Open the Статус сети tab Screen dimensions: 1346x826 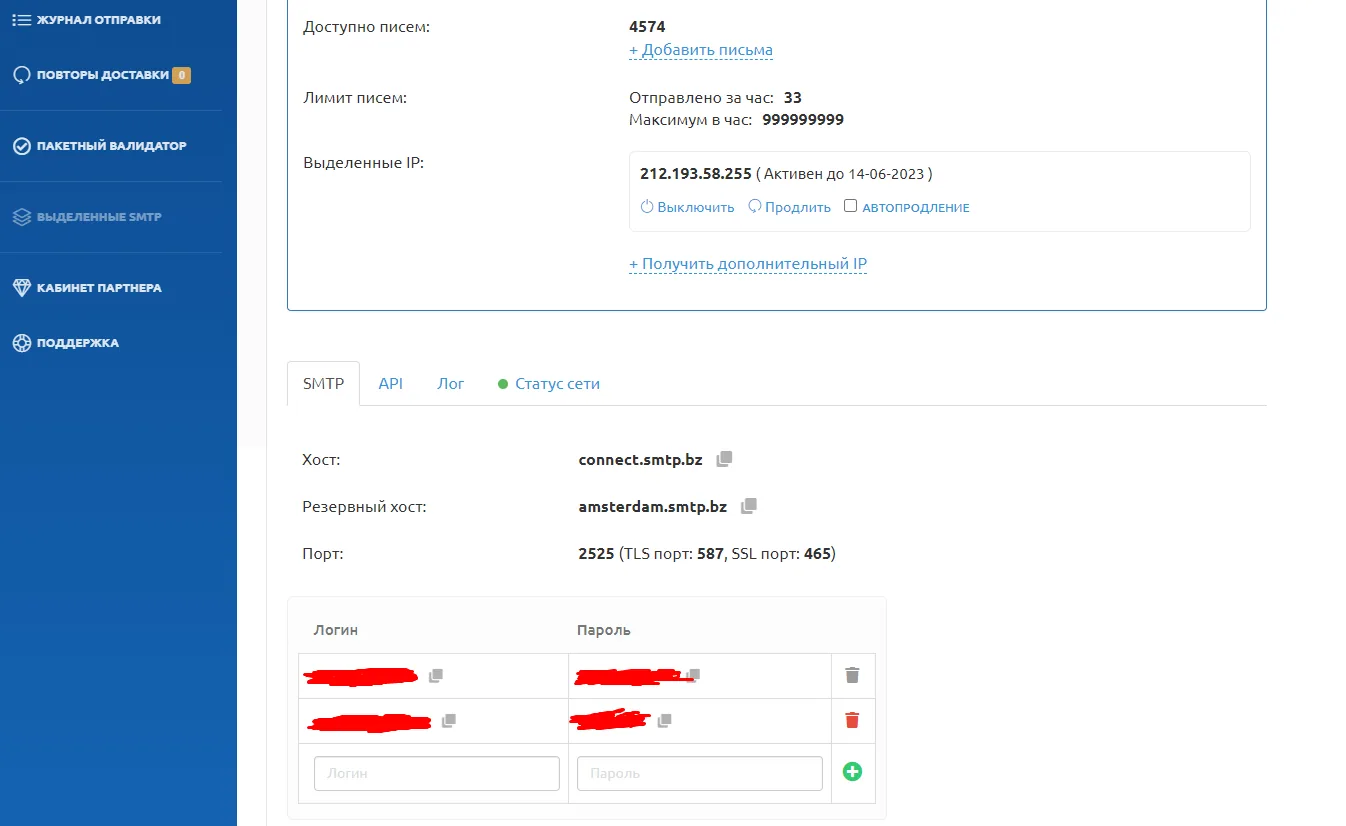pos(549,384)
